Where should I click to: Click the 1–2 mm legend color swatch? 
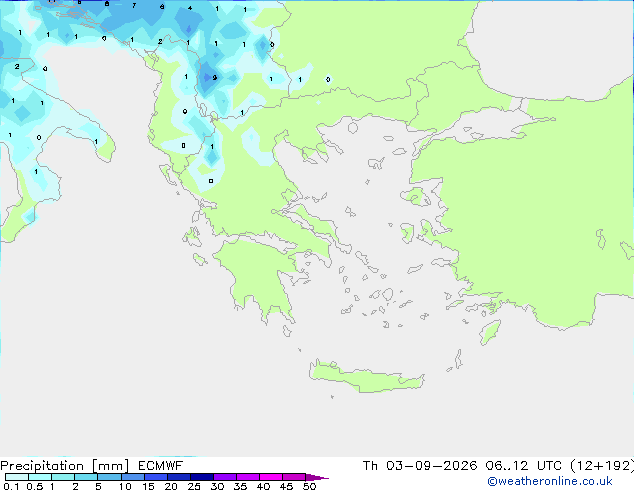tap(63, 477)
